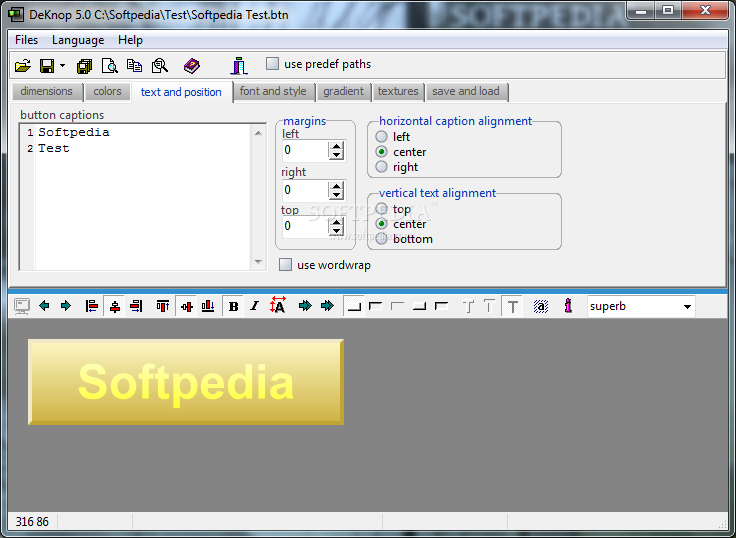The width and height of the screenshot is (736, 538).
Task: Decrease the right margin value
Action: [336, 195]
